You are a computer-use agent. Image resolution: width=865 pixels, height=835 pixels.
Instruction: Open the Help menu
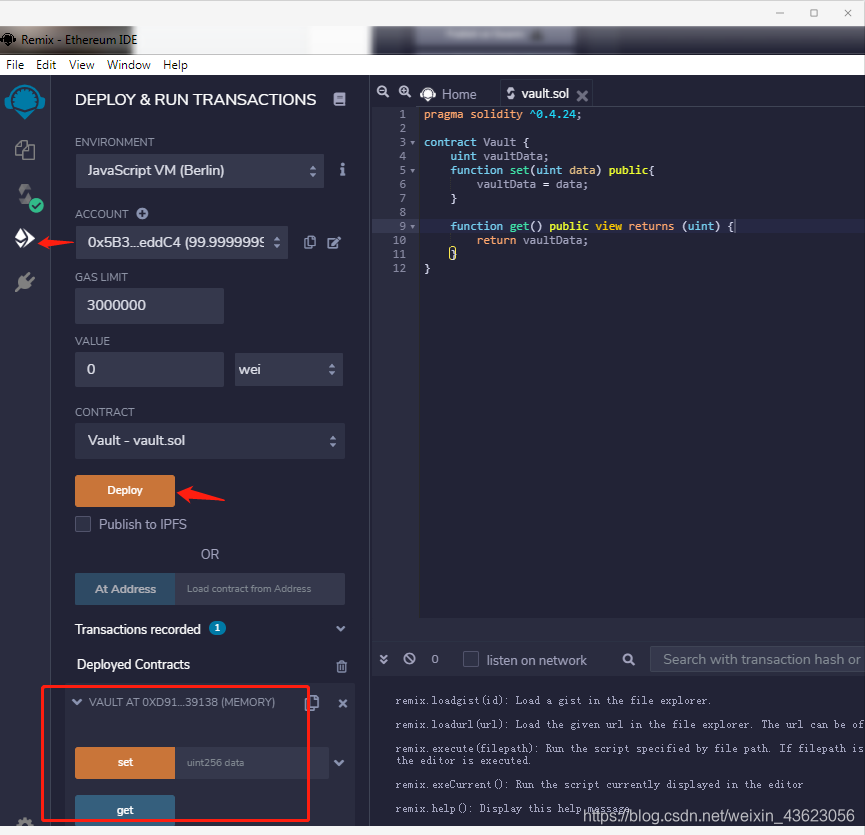pyautogui.click(x=175, y=65)
